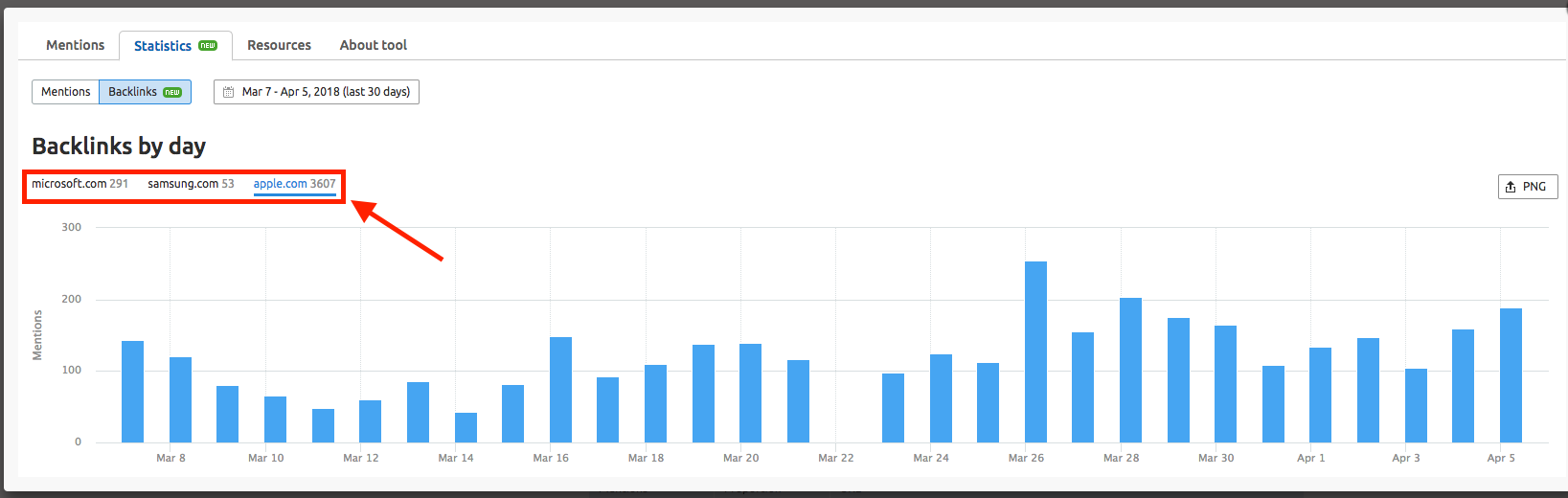Click the Mar 8 axis label
The height and width of the screenshot is (498, 1568).
coord(170,458)
